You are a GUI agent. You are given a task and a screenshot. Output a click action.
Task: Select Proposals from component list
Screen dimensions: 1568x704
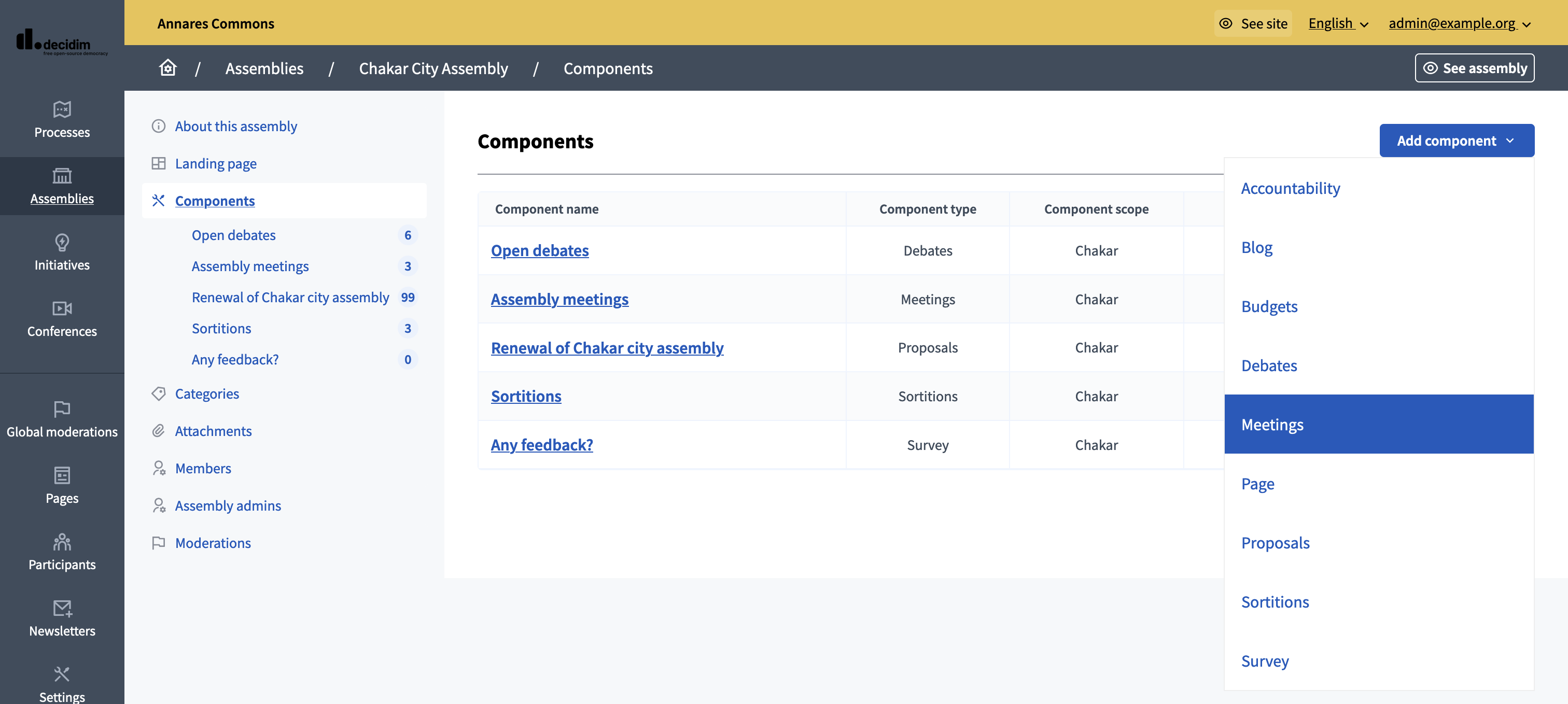(1275, 541)
